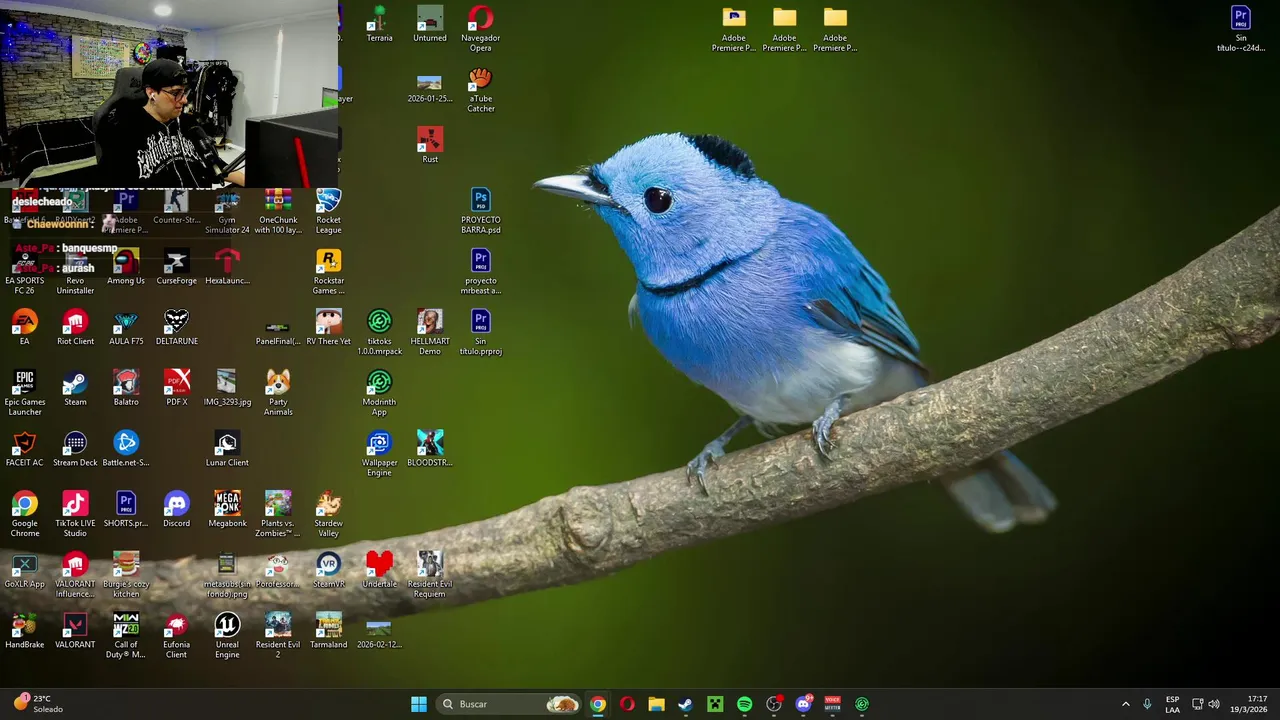Select the Resident Evil Requiem icon
This screenshot has height=720, width=1280.
click(x=430, y=575)
